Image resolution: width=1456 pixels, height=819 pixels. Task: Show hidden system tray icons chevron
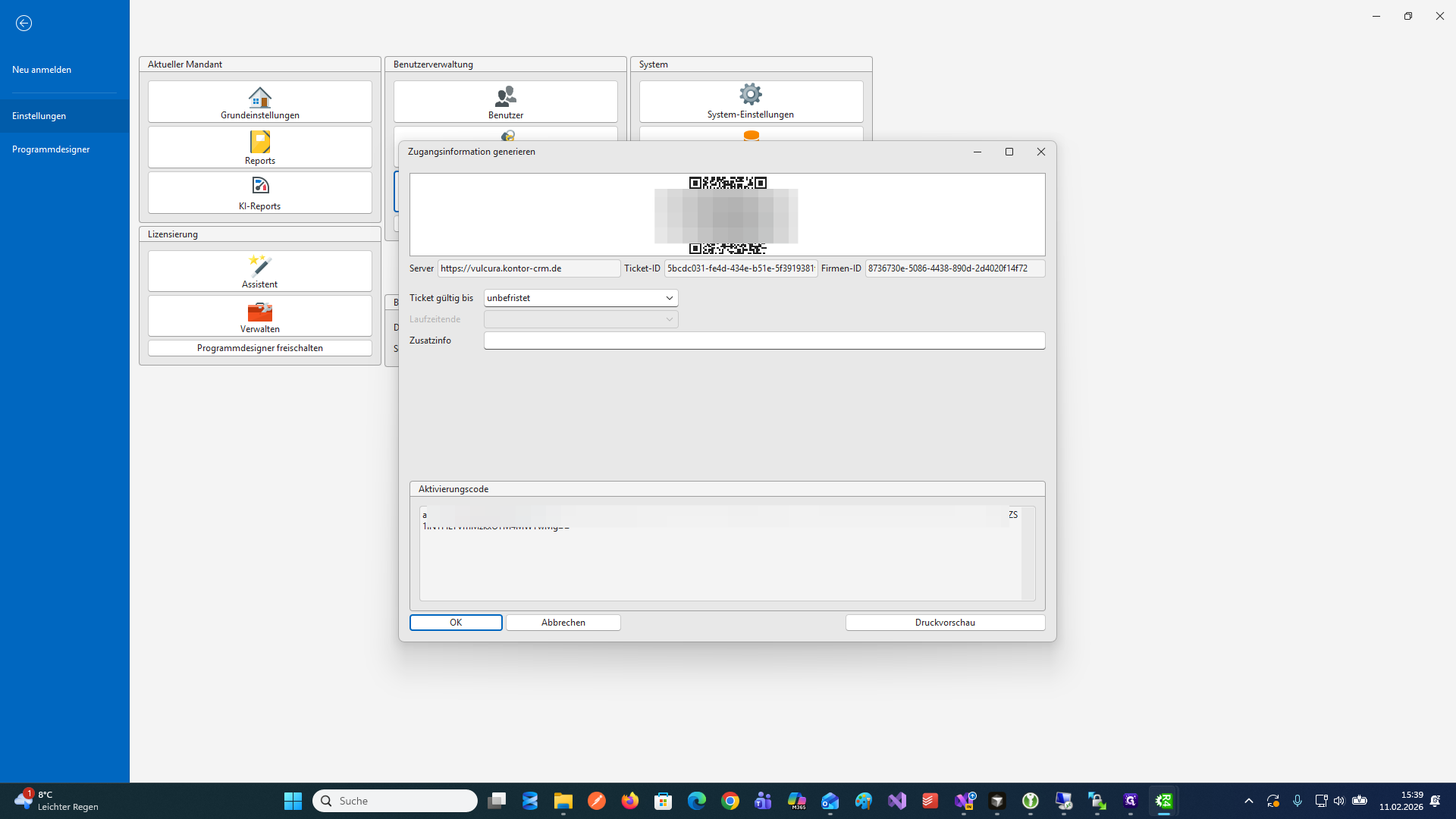tap(1248, 801)
